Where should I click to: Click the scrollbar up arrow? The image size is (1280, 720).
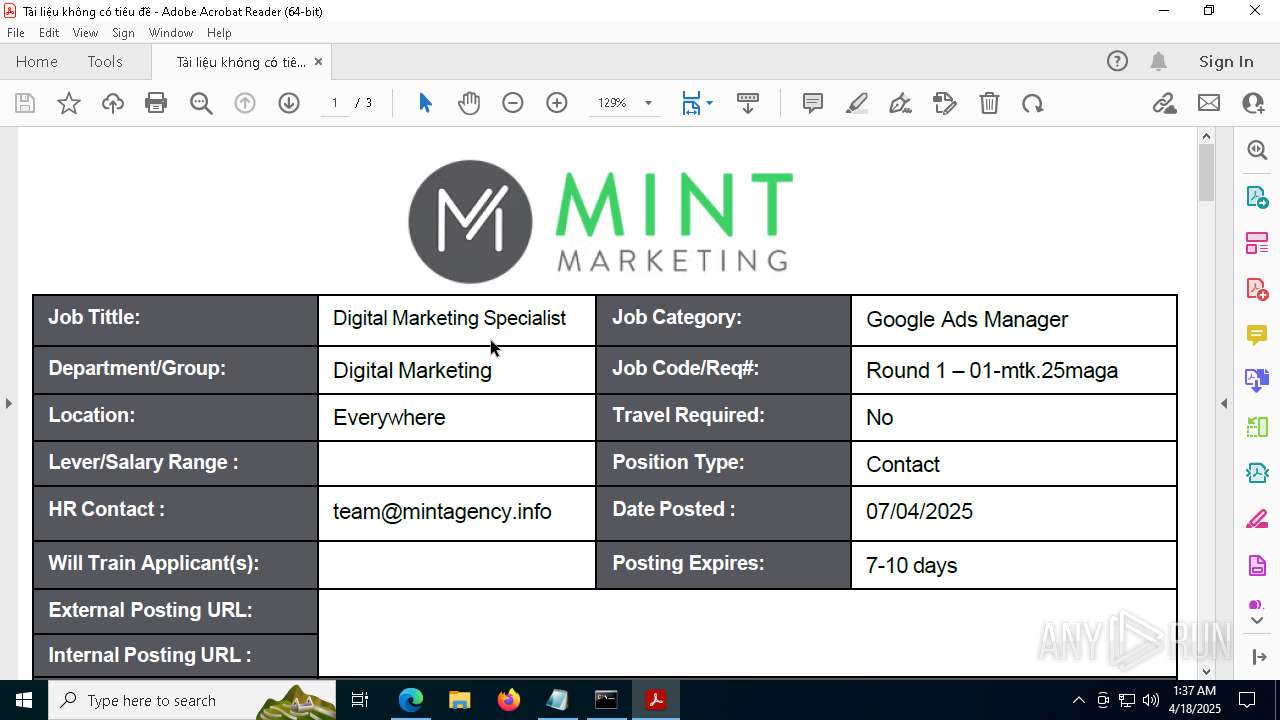pyautogui.click(x=1206, y=136)
